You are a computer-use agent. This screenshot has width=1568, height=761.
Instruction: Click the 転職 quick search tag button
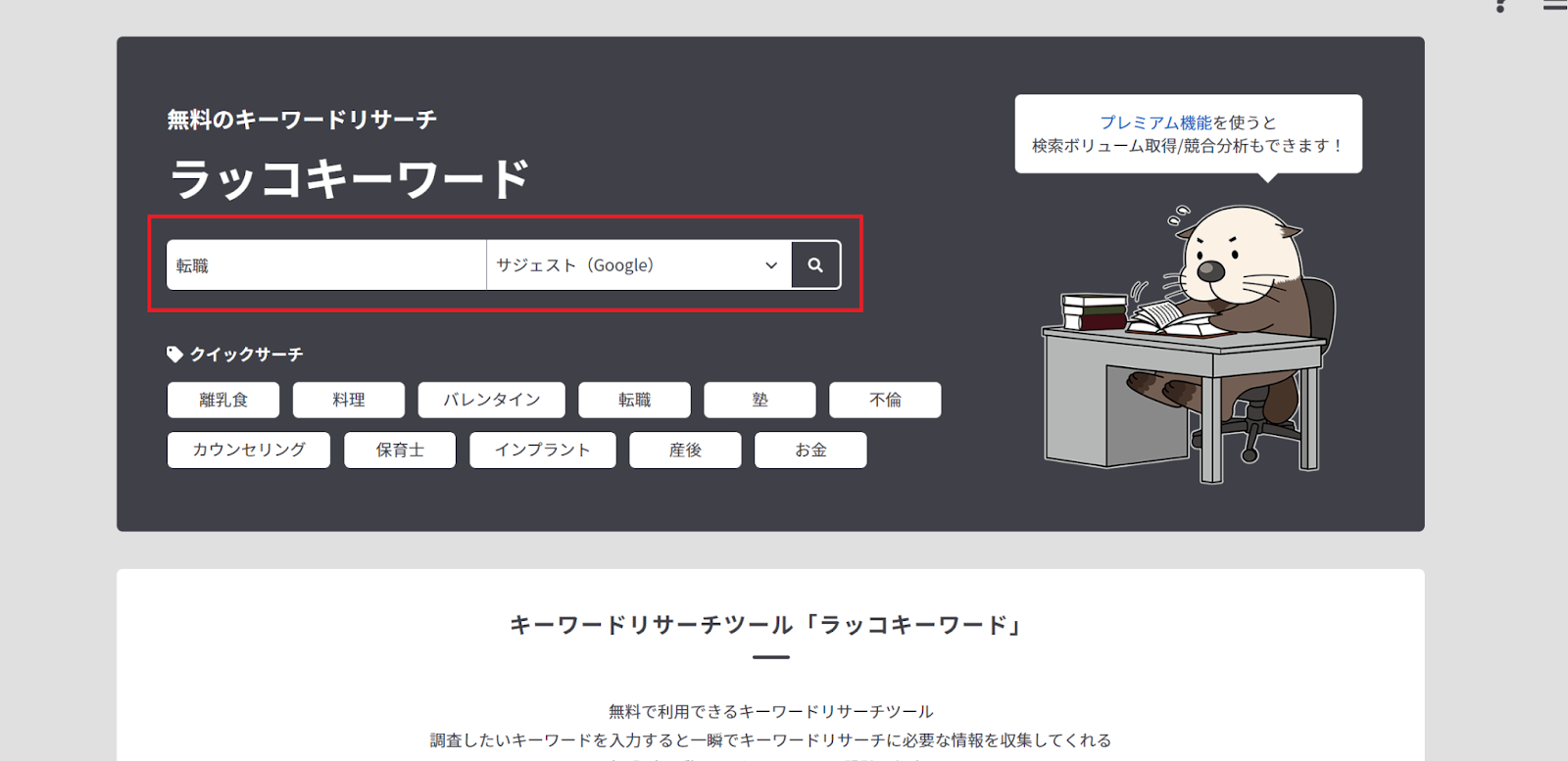pos(635,400)
